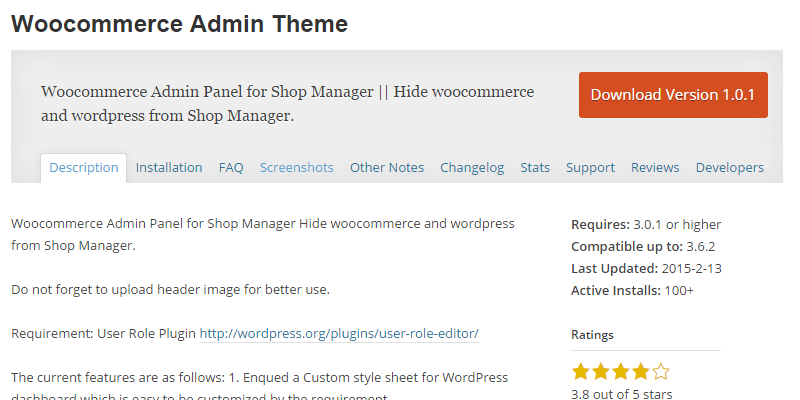Show the Changelog tab
800x400 pixels.
472,168
